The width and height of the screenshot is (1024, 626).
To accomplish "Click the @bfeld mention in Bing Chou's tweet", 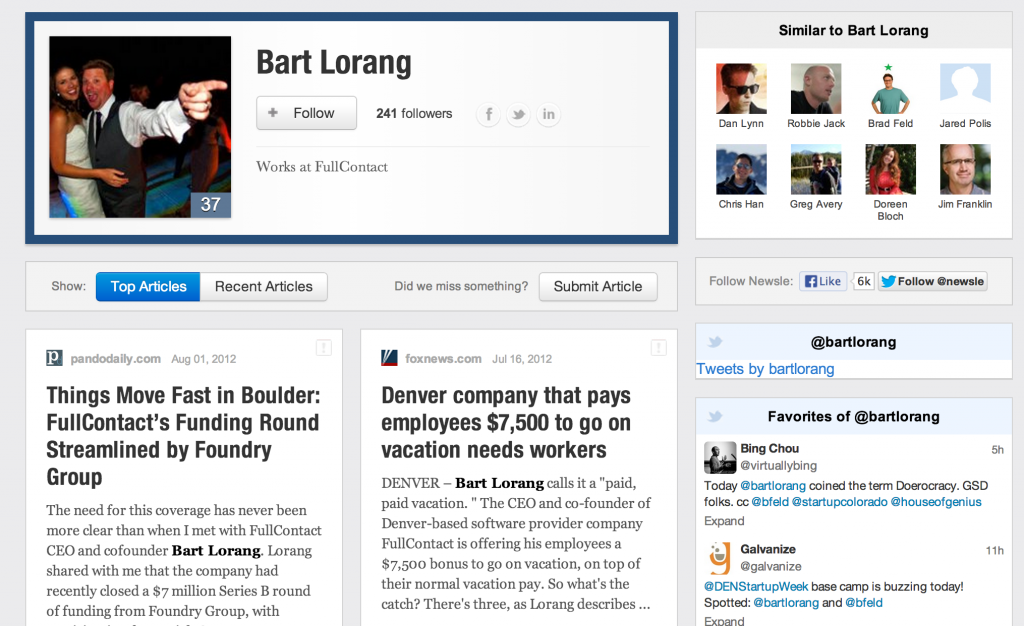I will [770, 502].
